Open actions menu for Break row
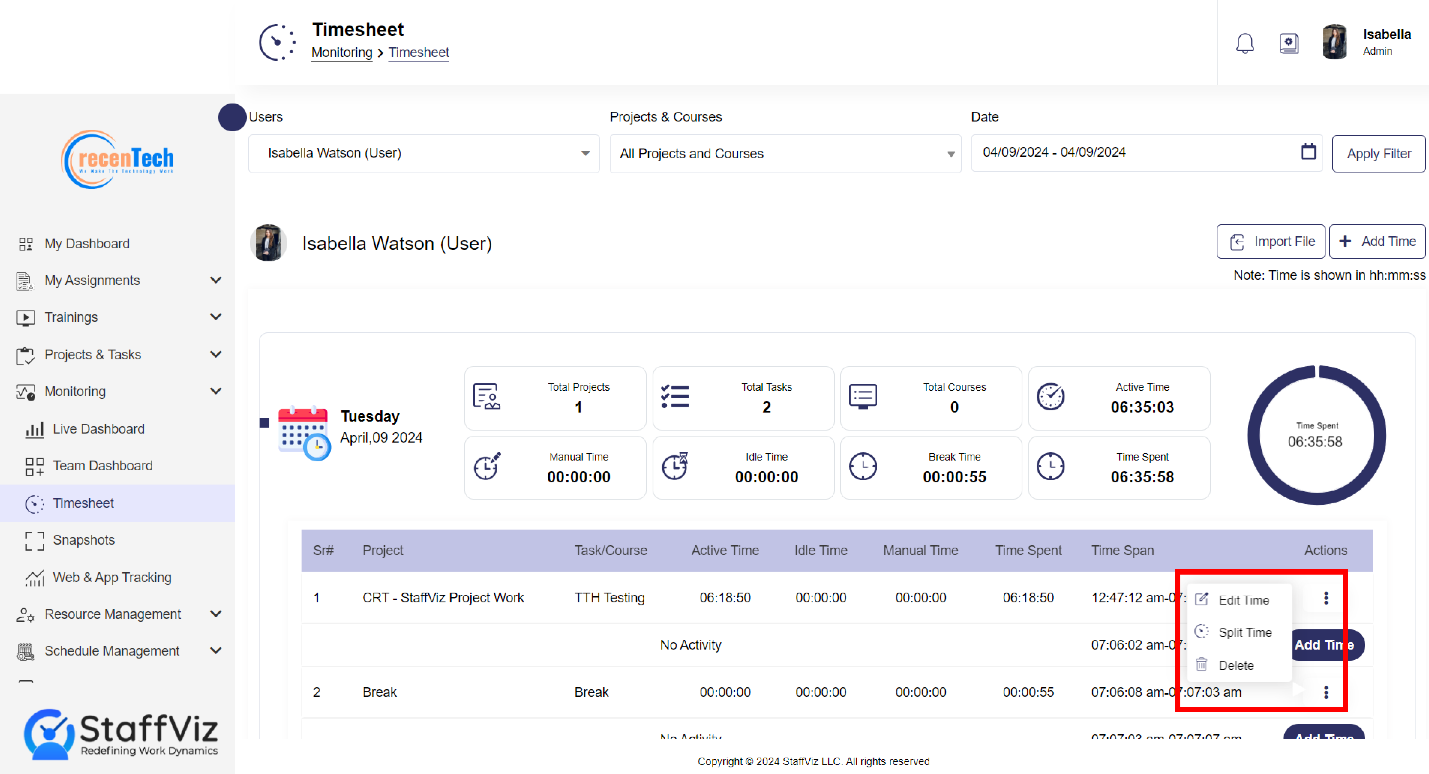This screenshot has width=1429, height=774. (1326, 692)
